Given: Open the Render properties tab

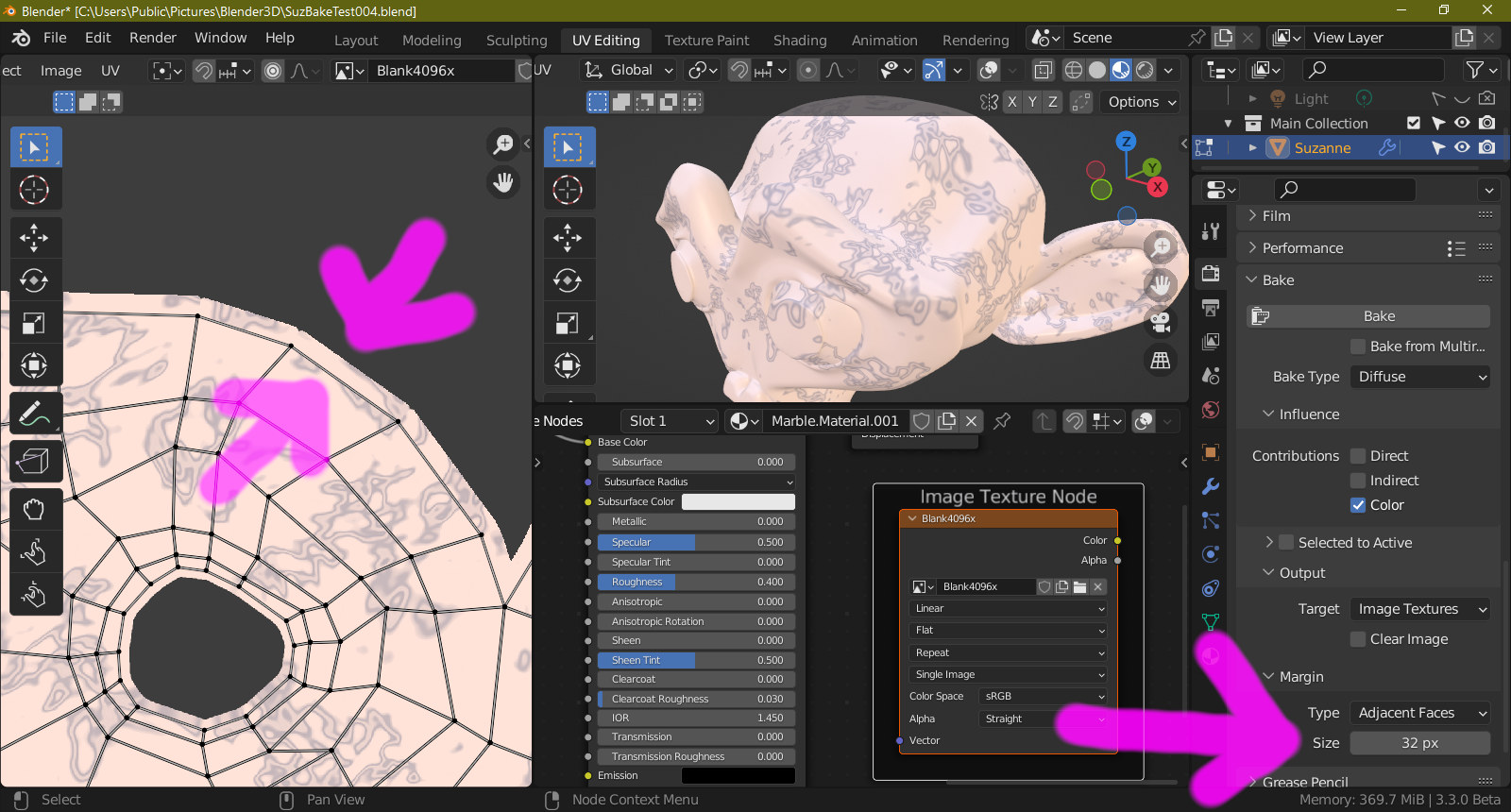Looking at the screenshot, I should [x=1211, y=273].
